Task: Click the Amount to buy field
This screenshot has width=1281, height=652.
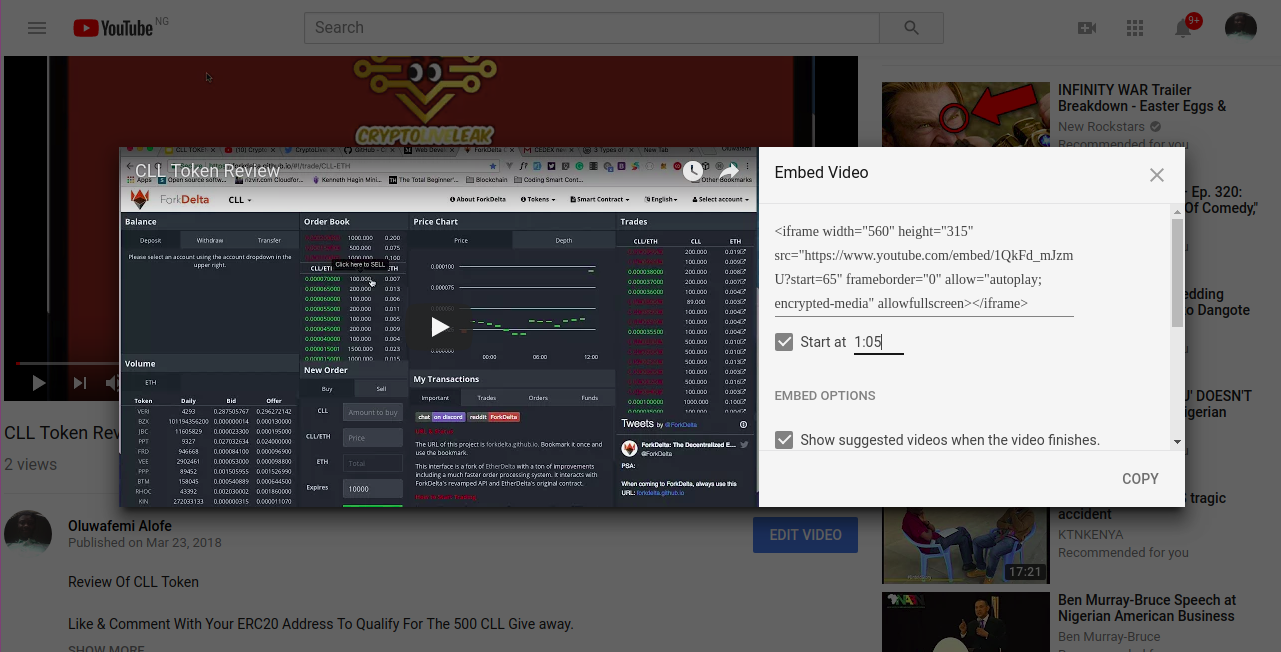Action: point(372,412)
